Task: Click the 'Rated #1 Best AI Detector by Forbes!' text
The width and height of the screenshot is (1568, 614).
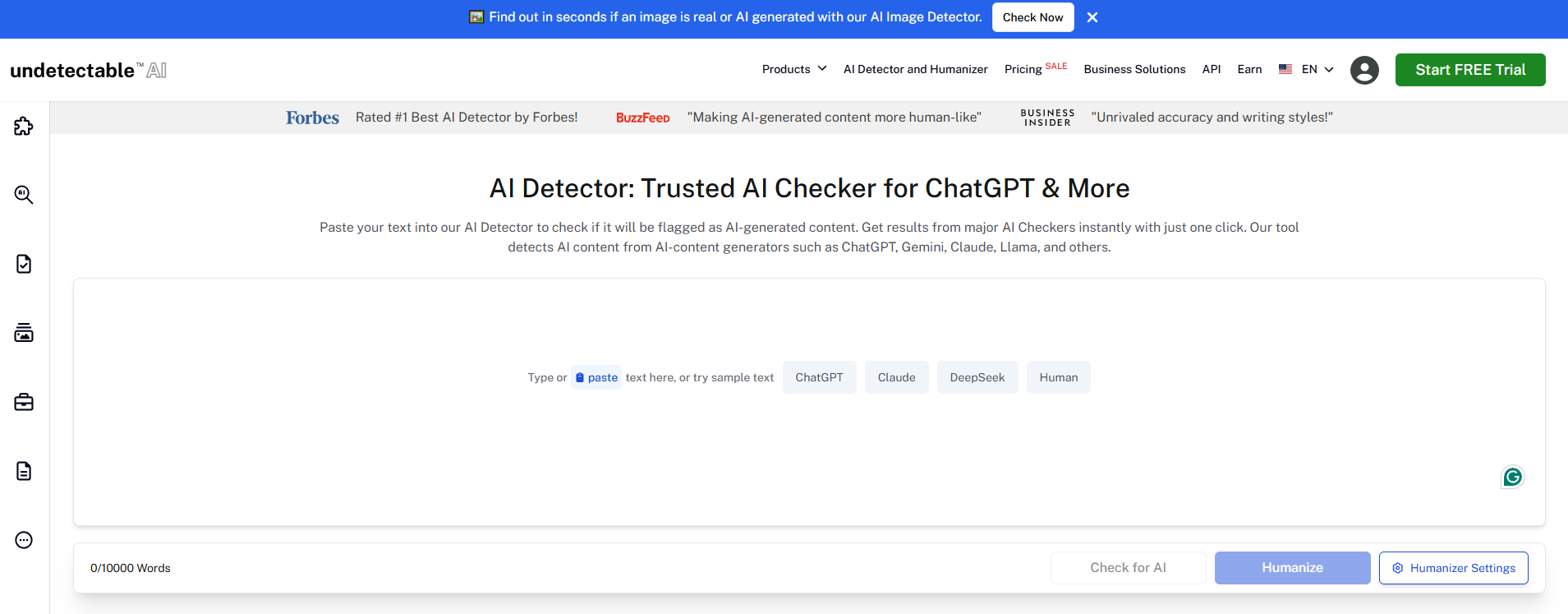Action: [x=467, y=118]
